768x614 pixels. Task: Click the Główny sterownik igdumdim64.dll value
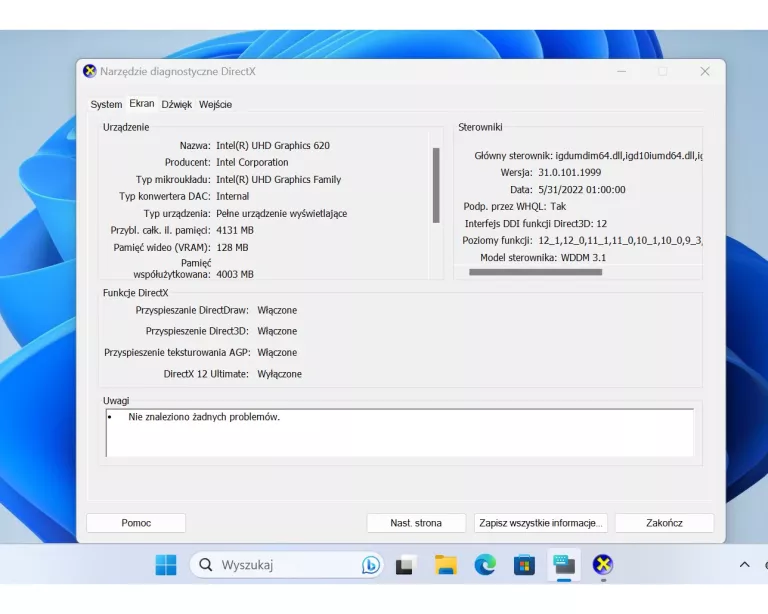point(629,156)
